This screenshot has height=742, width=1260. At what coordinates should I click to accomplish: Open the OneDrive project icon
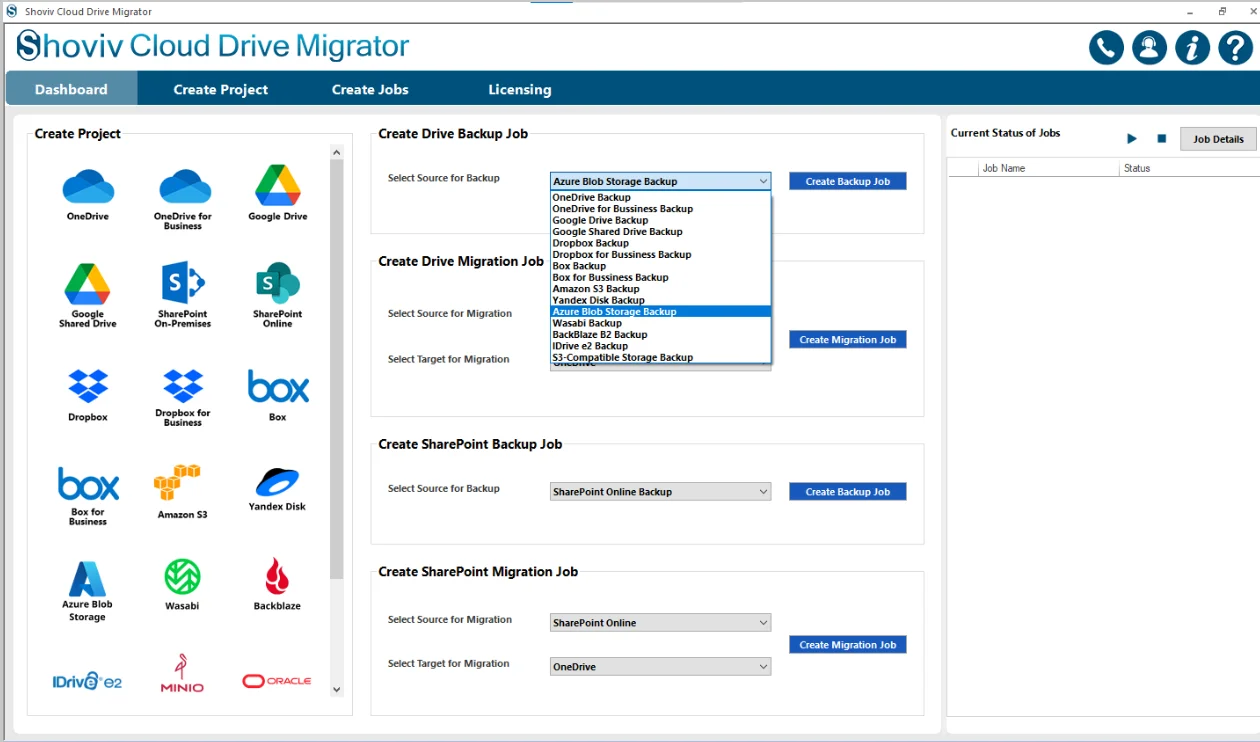(88, 186)
